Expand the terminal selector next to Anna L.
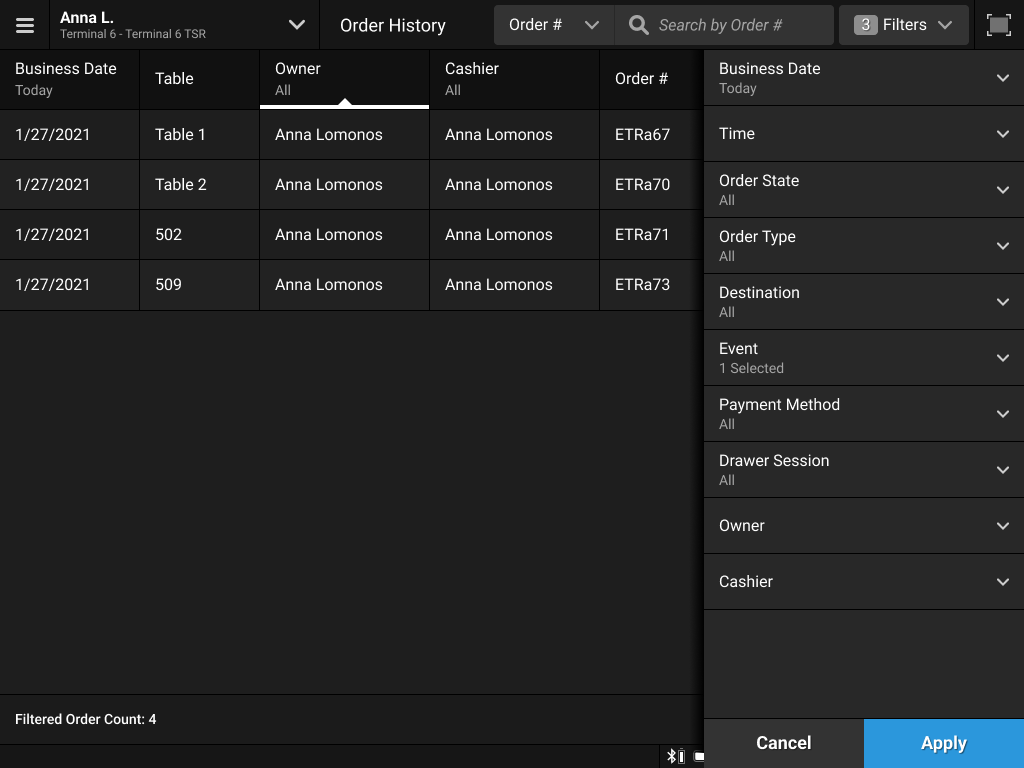 (295, 25)
